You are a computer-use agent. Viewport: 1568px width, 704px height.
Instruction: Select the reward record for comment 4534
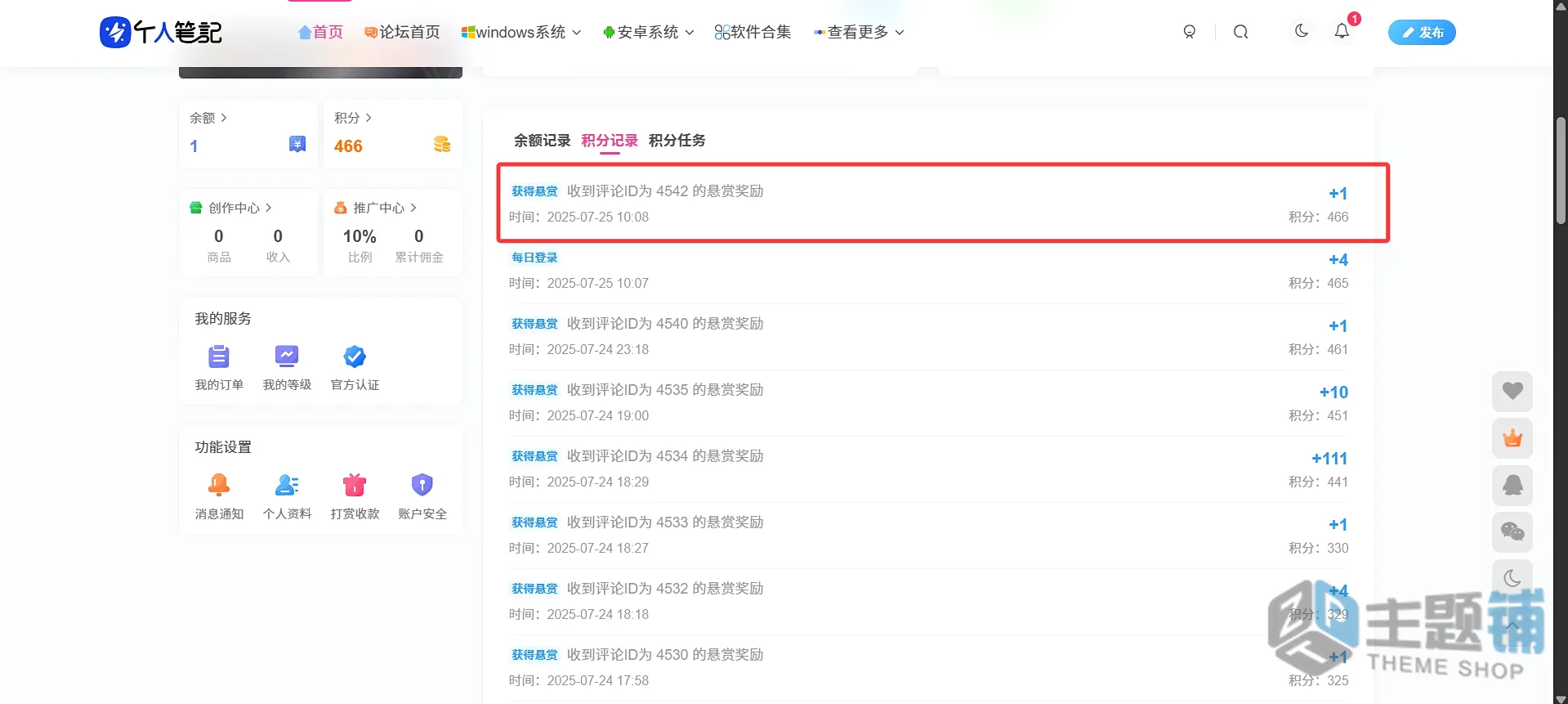point(928,469)
